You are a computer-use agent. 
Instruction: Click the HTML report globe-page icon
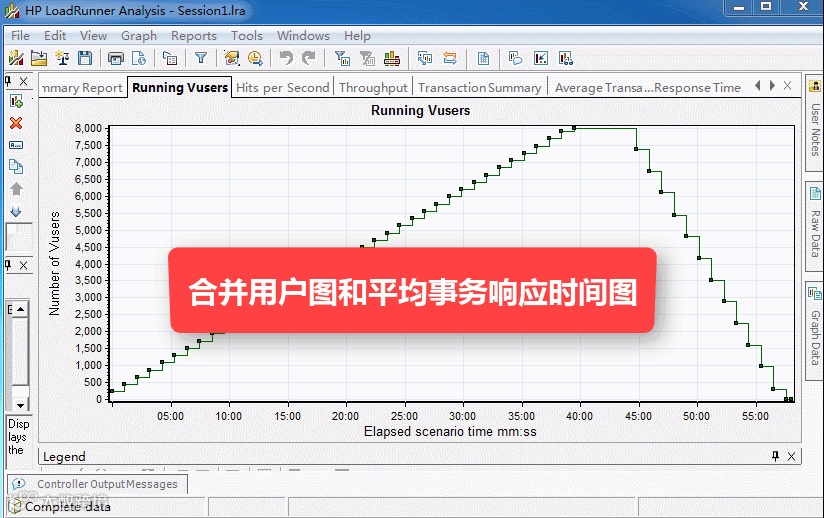point(139,58)
